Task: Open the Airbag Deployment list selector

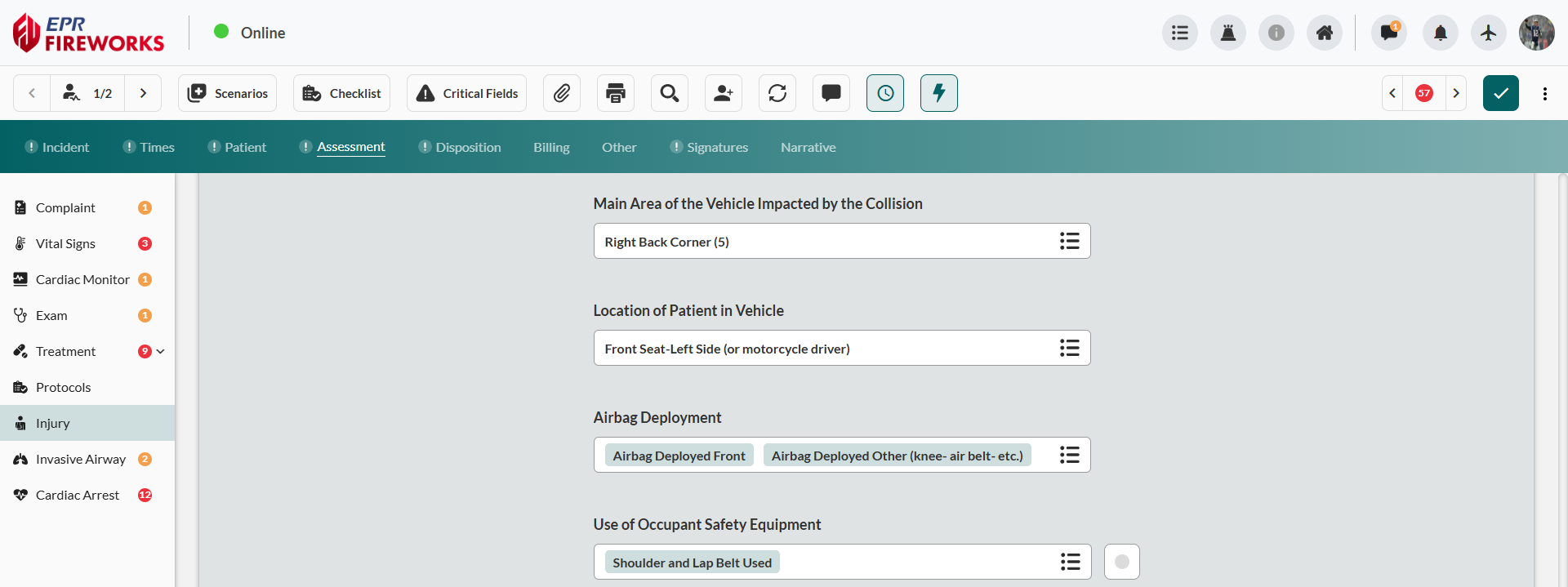Action: [1069, 455]
